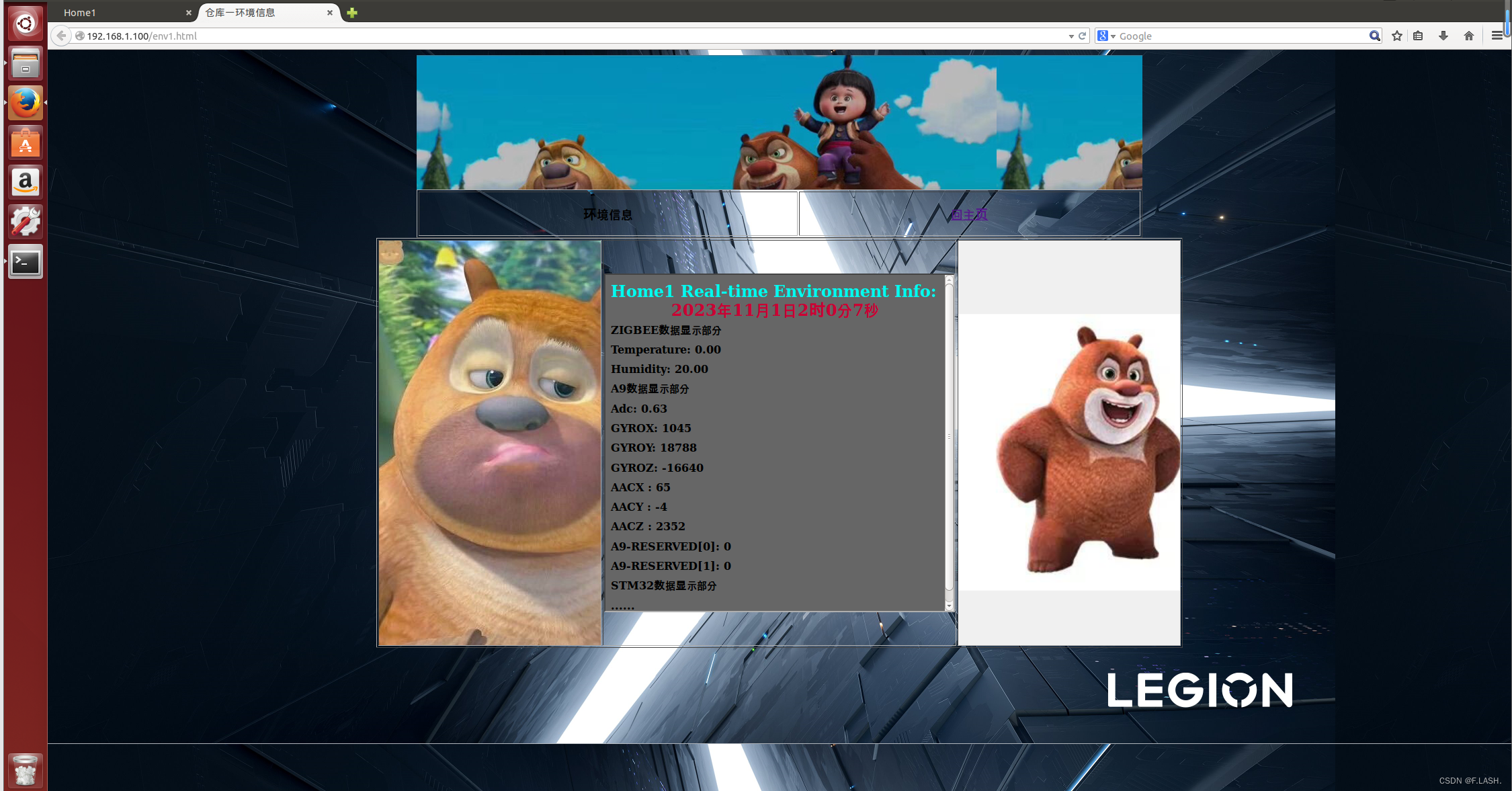
Task: Open the search engine selector dropdown
Action: [1106, 36]
